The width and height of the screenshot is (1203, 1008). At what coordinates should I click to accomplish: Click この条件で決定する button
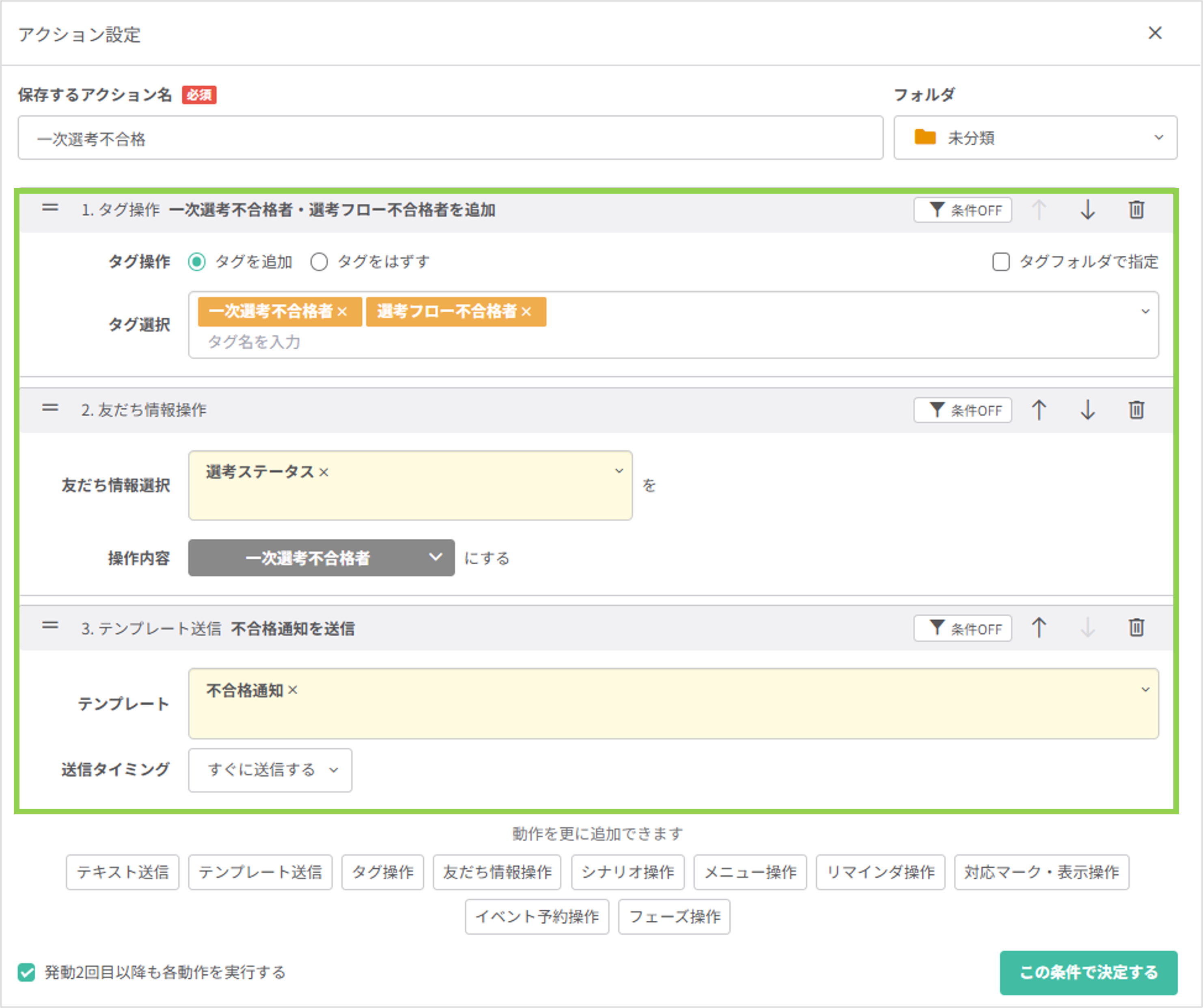tap(1088, 972)
